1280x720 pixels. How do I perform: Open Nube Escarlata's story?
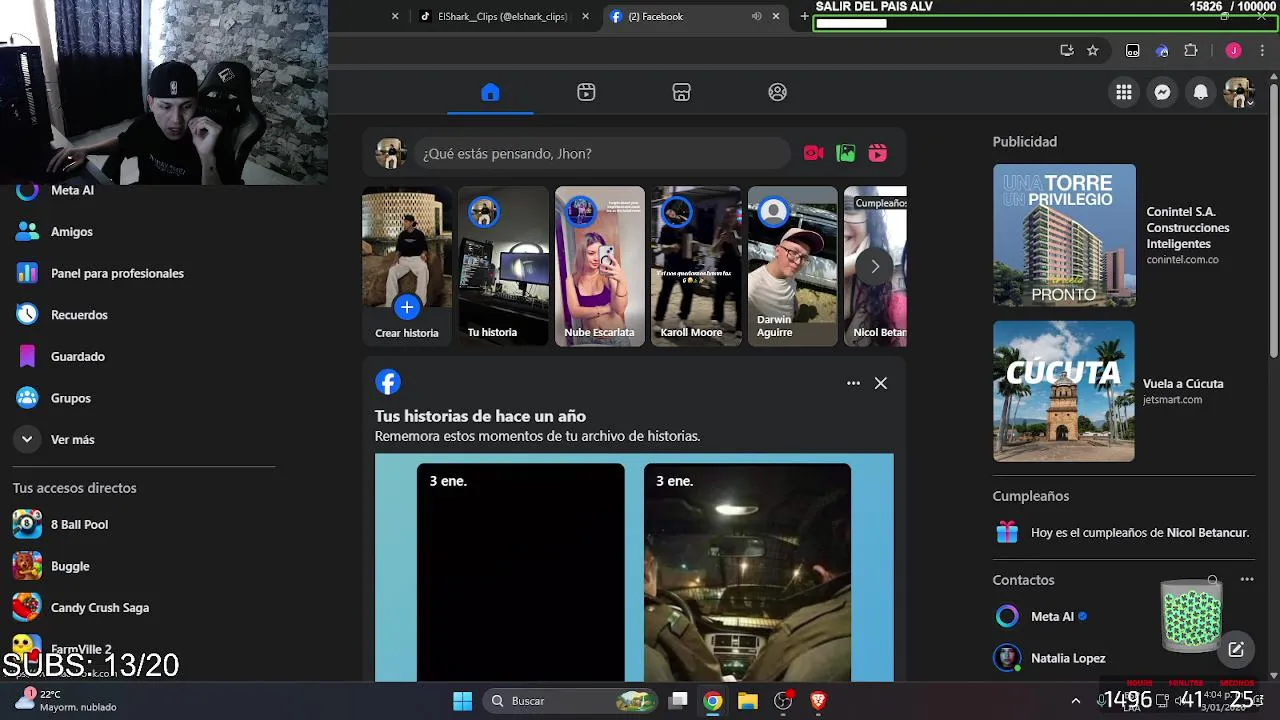coord(600,266)
